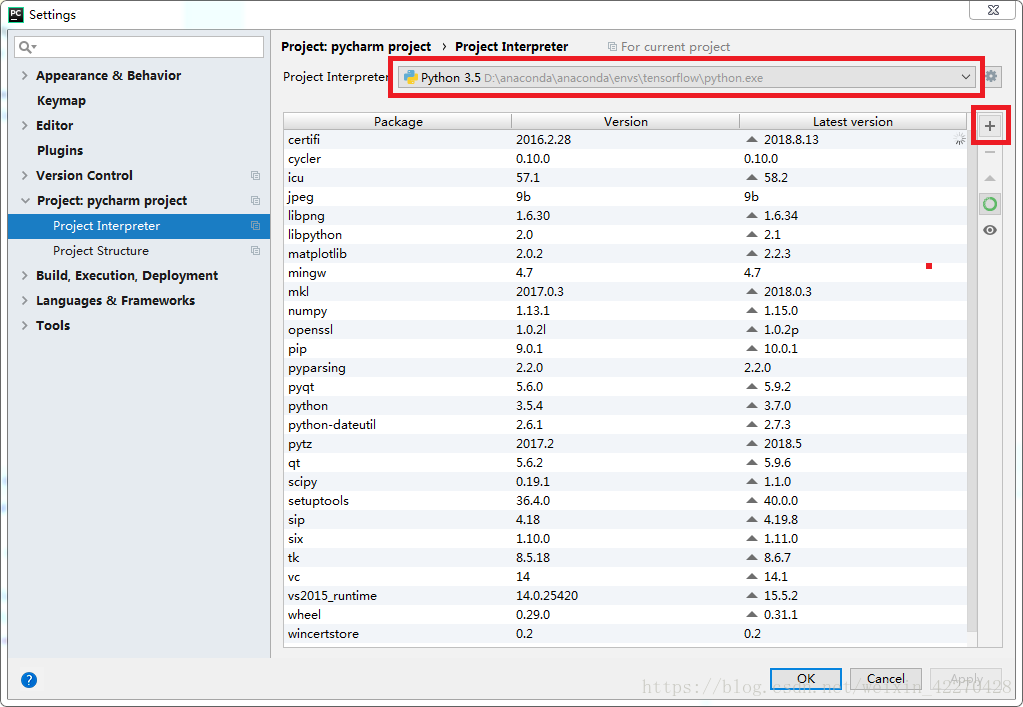Sort by the Package column header

[398, 121]
